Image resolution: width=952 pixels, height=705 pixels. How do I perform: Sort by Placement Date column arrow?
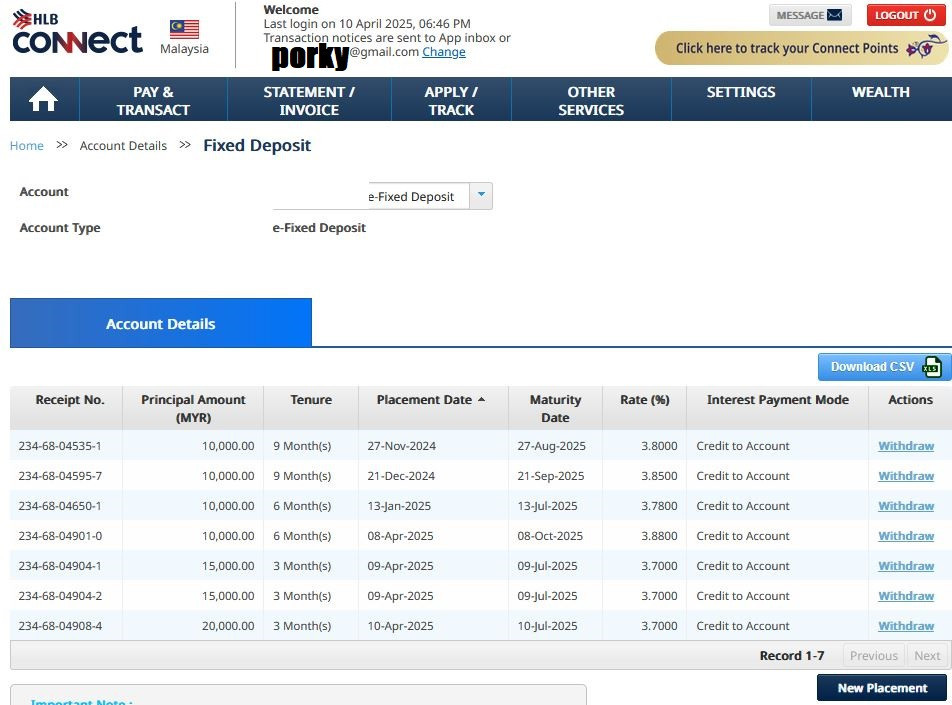pos(481,400)
